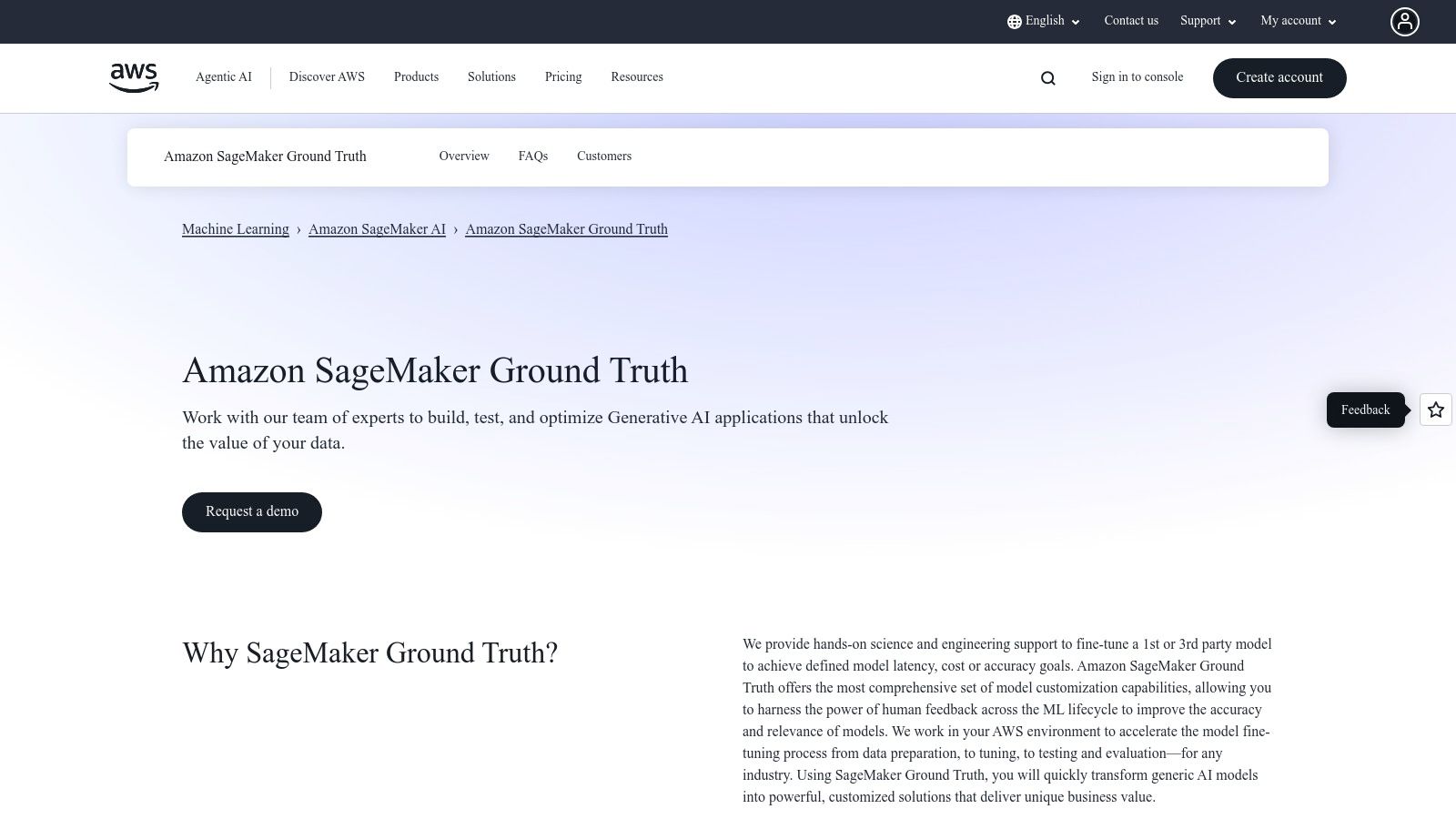1456x819 pixels.
Task: Click the Why SageMaker Ground Truth? heading
Action: [x=369, y=652]
